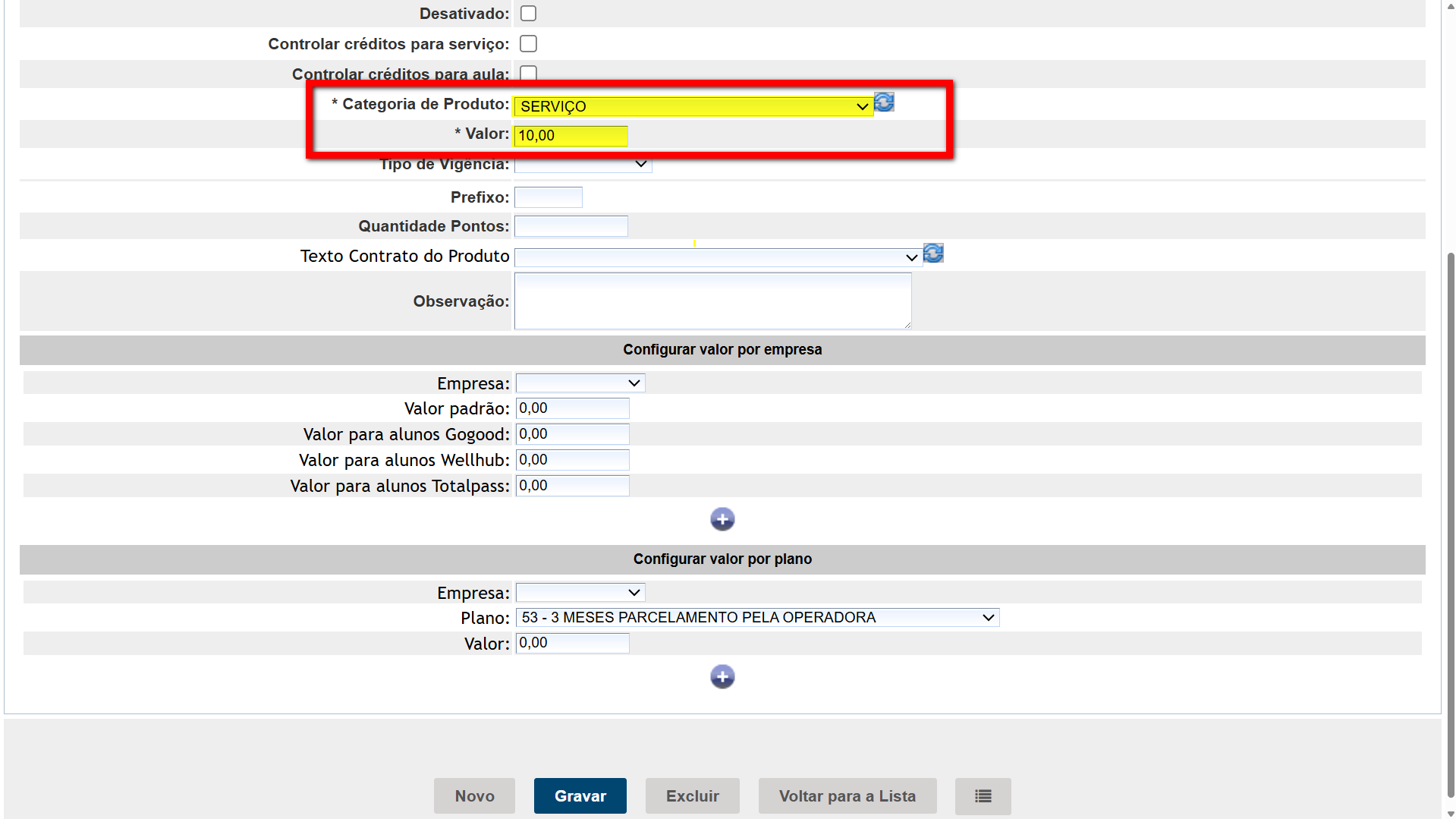
Task: Click the Valor para alunos Wellhub field
Action: click(x=572, y=460)
